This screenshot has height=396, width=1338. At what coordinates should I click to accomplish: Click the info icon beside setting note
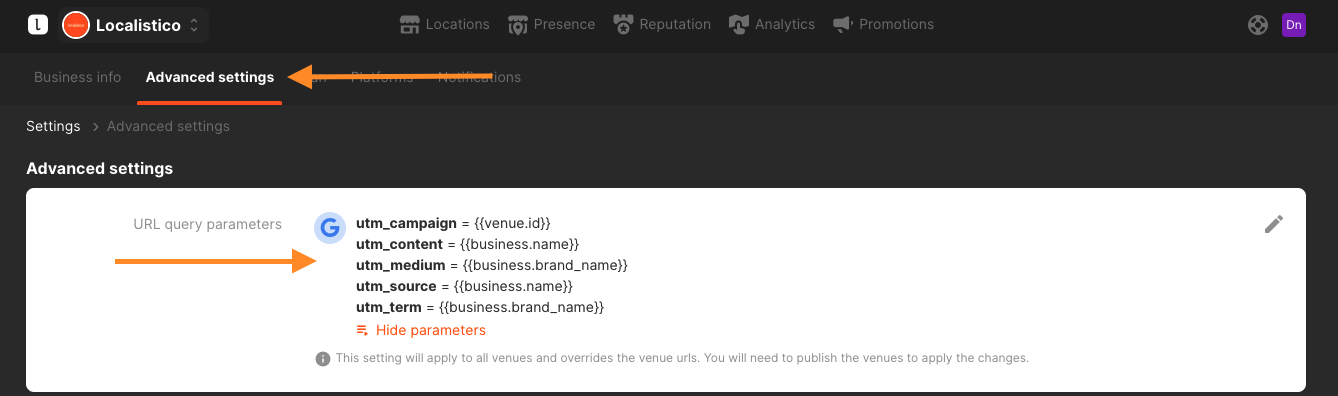(x=322, y=358)
